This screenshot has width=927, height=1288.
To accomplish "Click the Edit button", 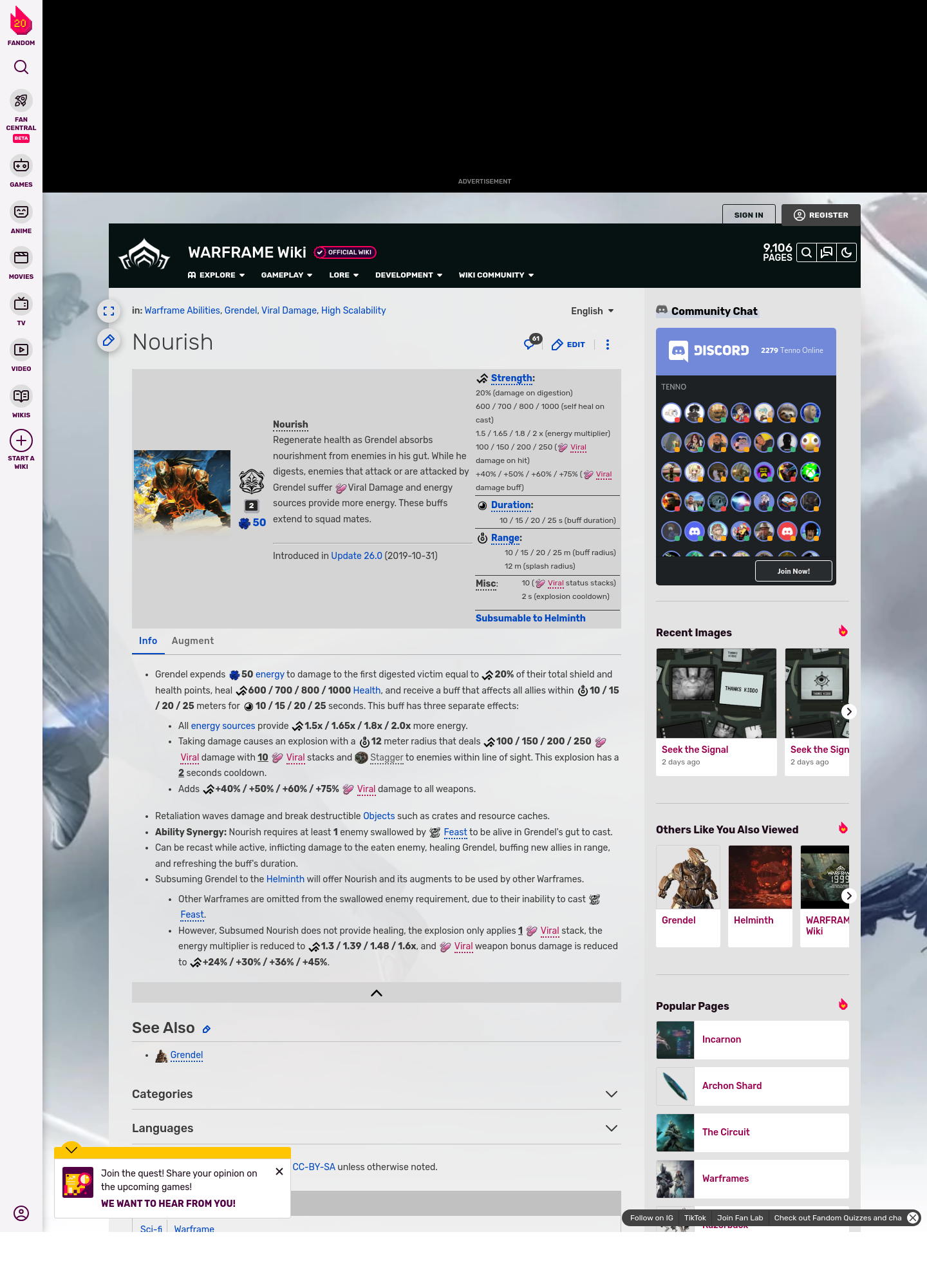I will click(569, 345).
